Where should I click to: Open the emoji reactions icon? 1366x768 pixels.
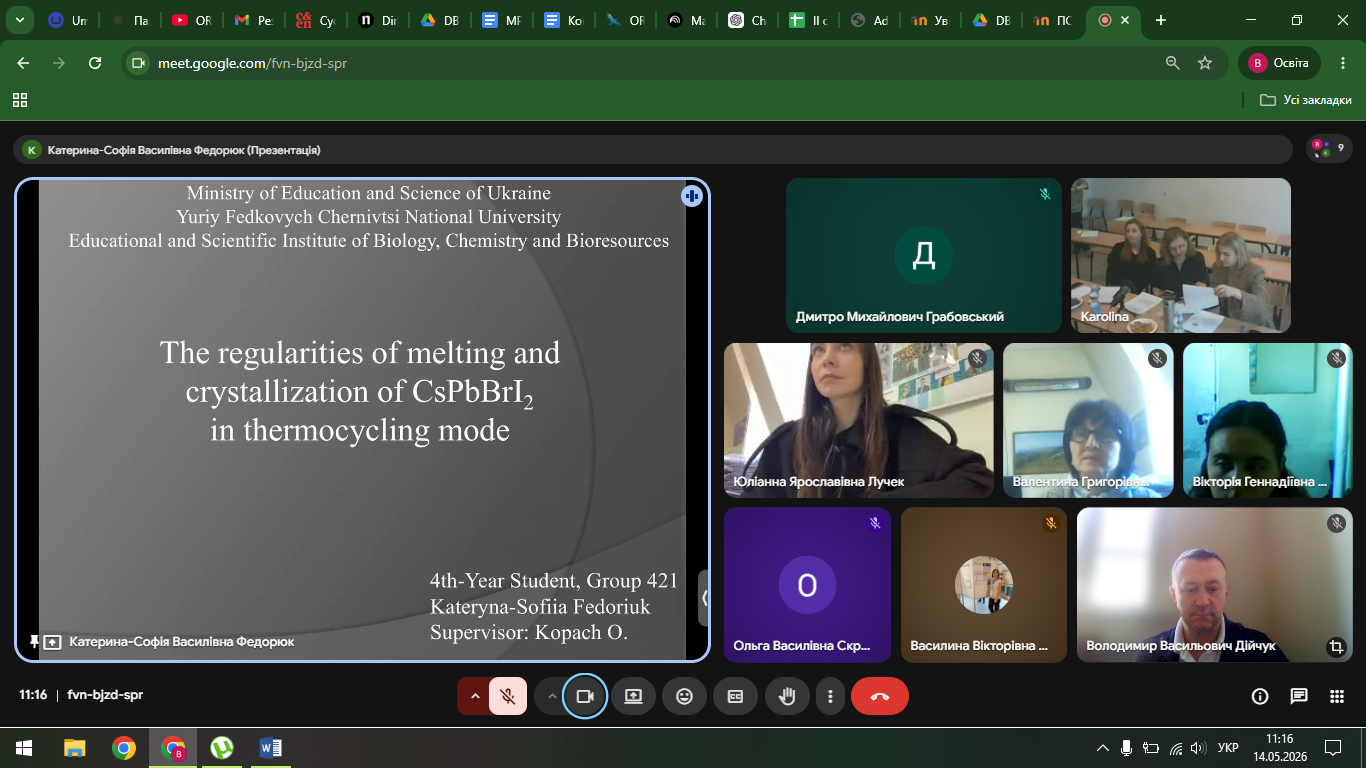pyautogui.click(x=684, y=696)
